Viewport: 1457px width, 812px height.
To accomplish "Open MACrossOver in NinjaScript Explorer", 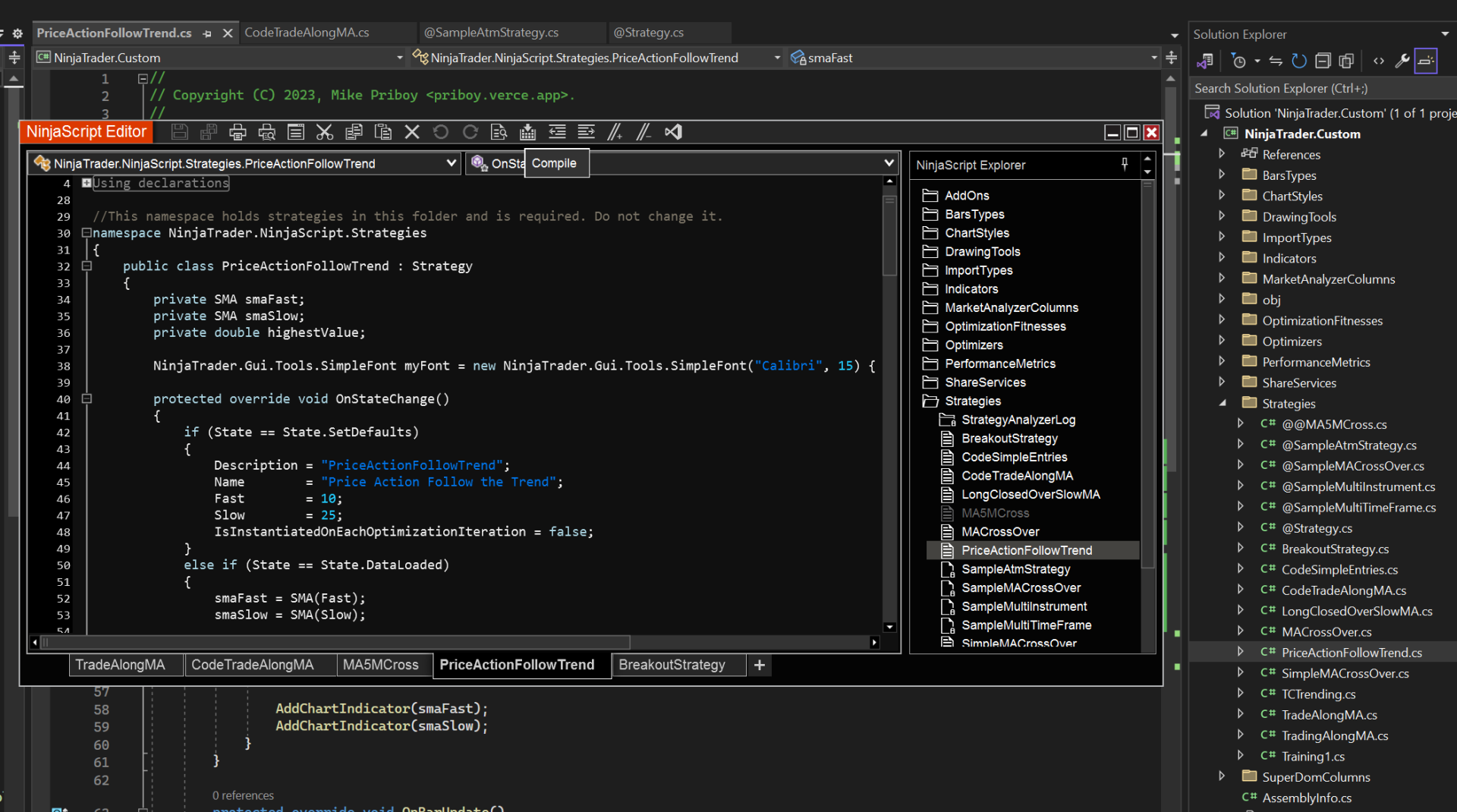I will [1000, 531].
